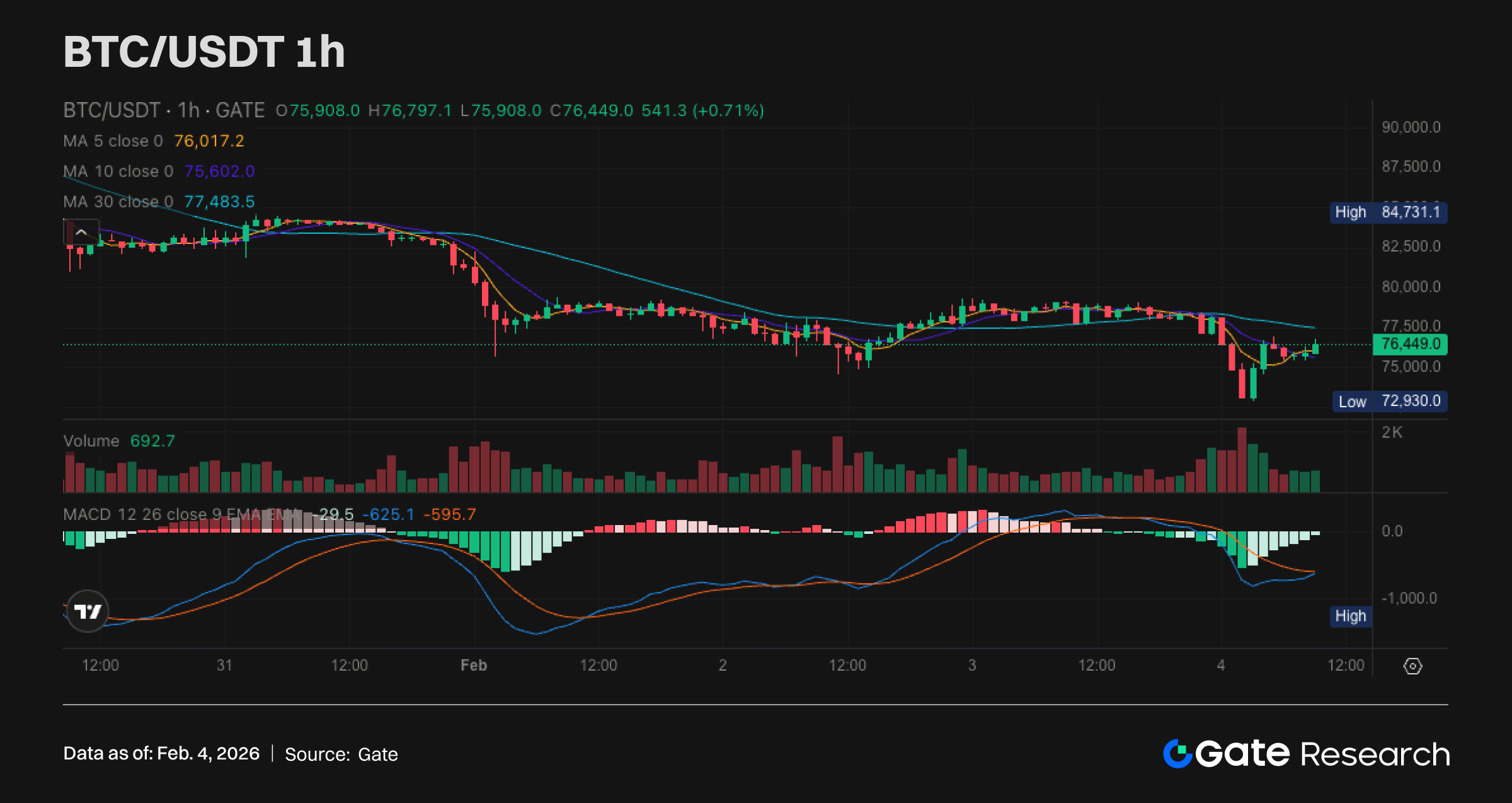This screenshot has width=1512, height=803.
Task: Open chart settings gear icon
Action: tap(1412, 666)
